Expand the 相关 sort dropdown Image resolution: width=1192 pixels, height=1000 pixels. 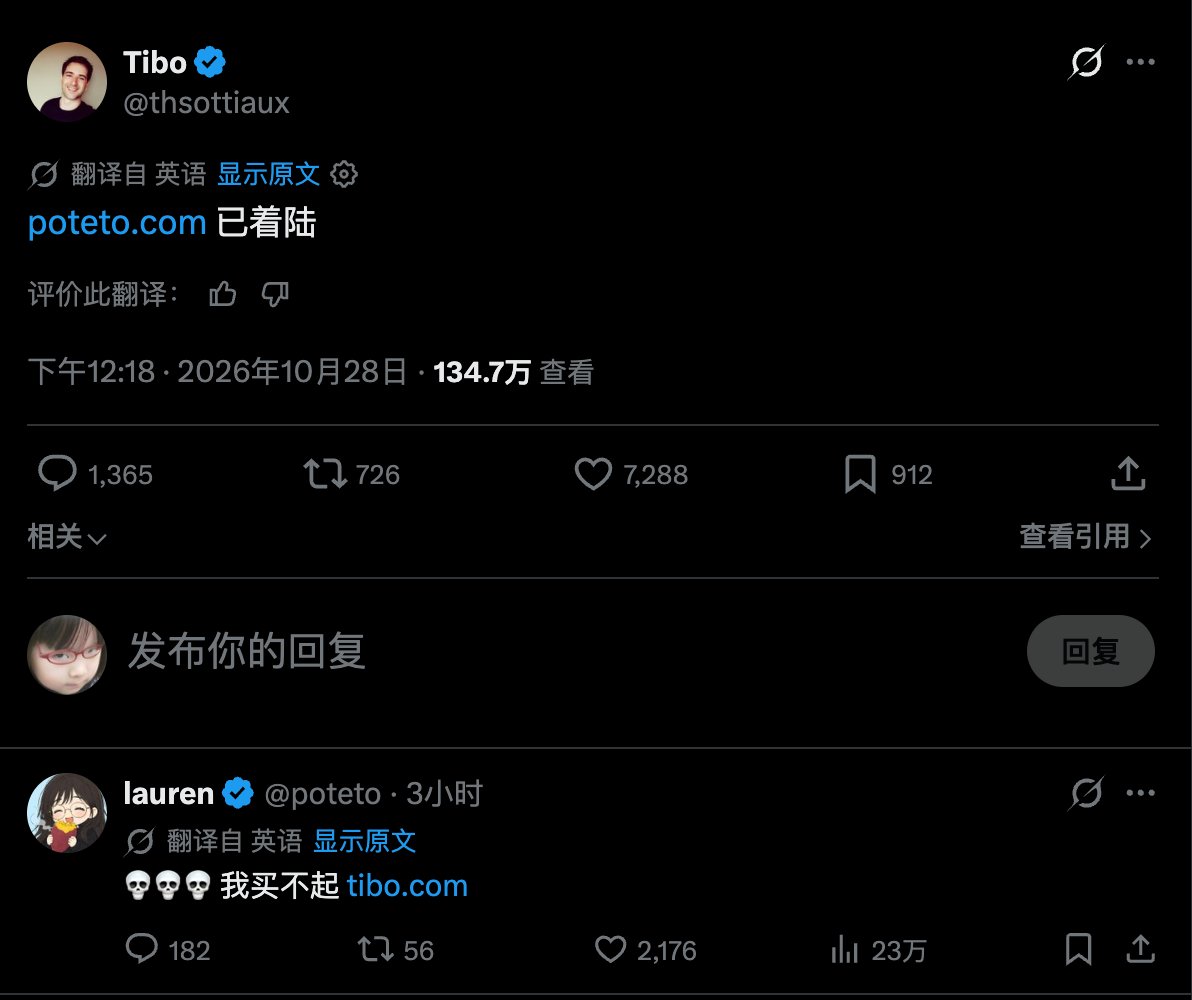[x=67, y=537]
